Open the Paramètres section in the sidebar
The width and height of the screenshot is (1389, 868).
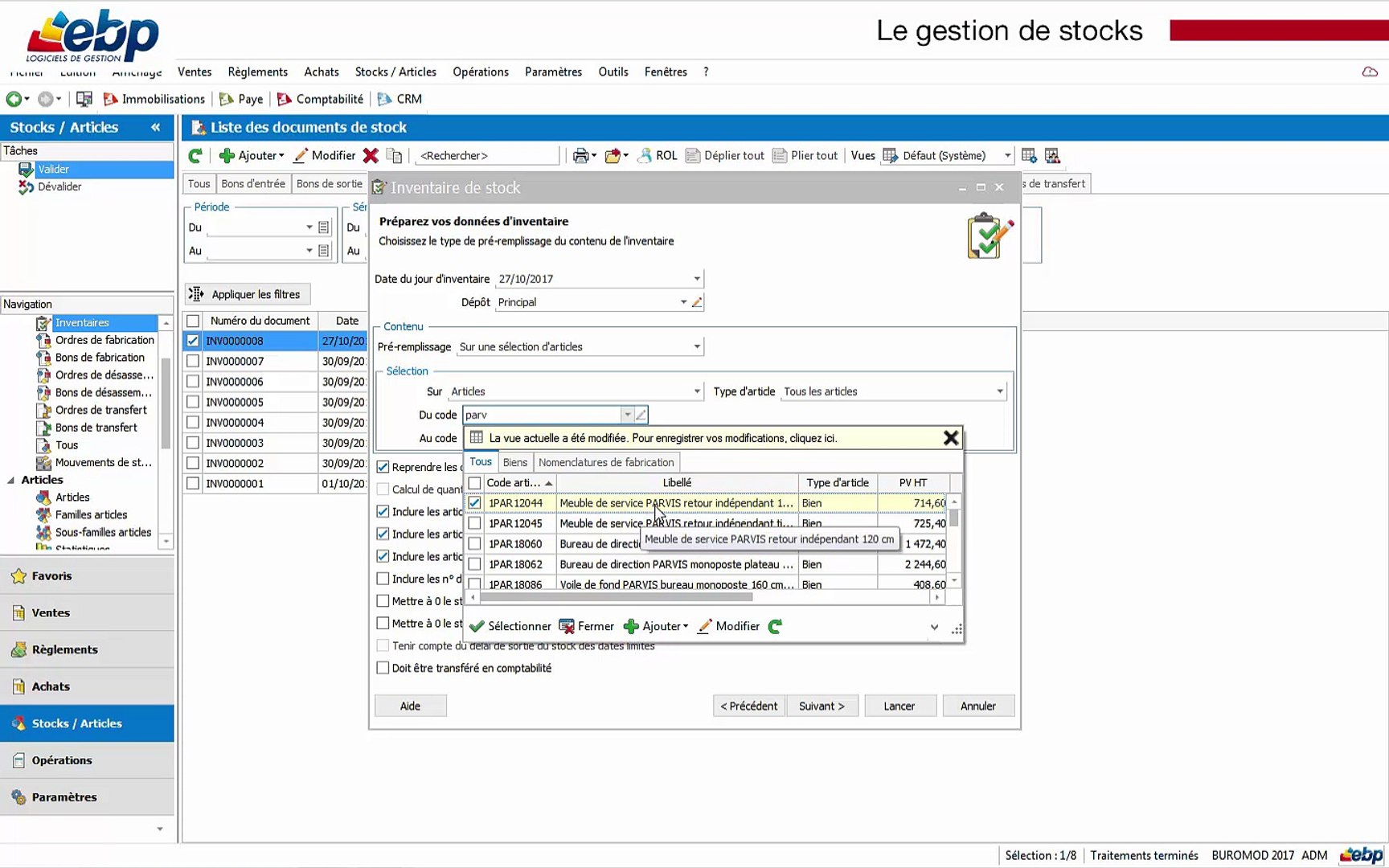click(x=87, y=797)
